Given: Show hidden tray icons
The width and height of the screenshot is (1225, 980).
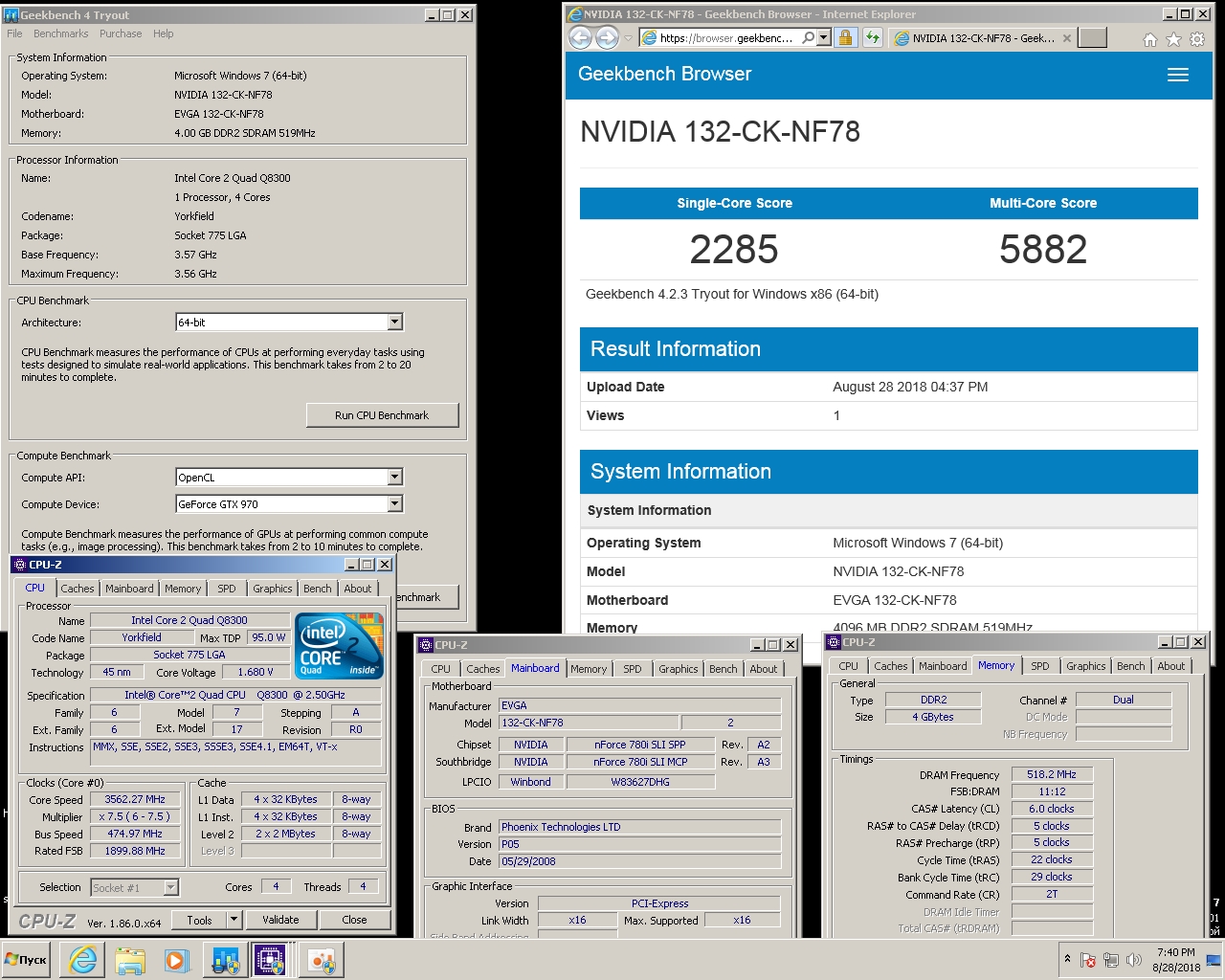Looking at the screenshot, I should pyautogui.click(x=1067, y=959).
